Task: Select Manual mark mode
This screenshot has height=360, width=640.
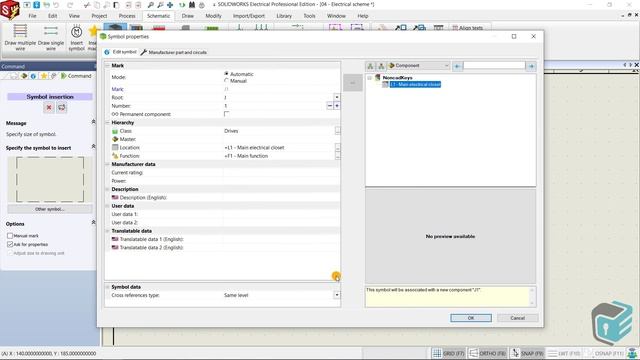Action: coord(227,81)
